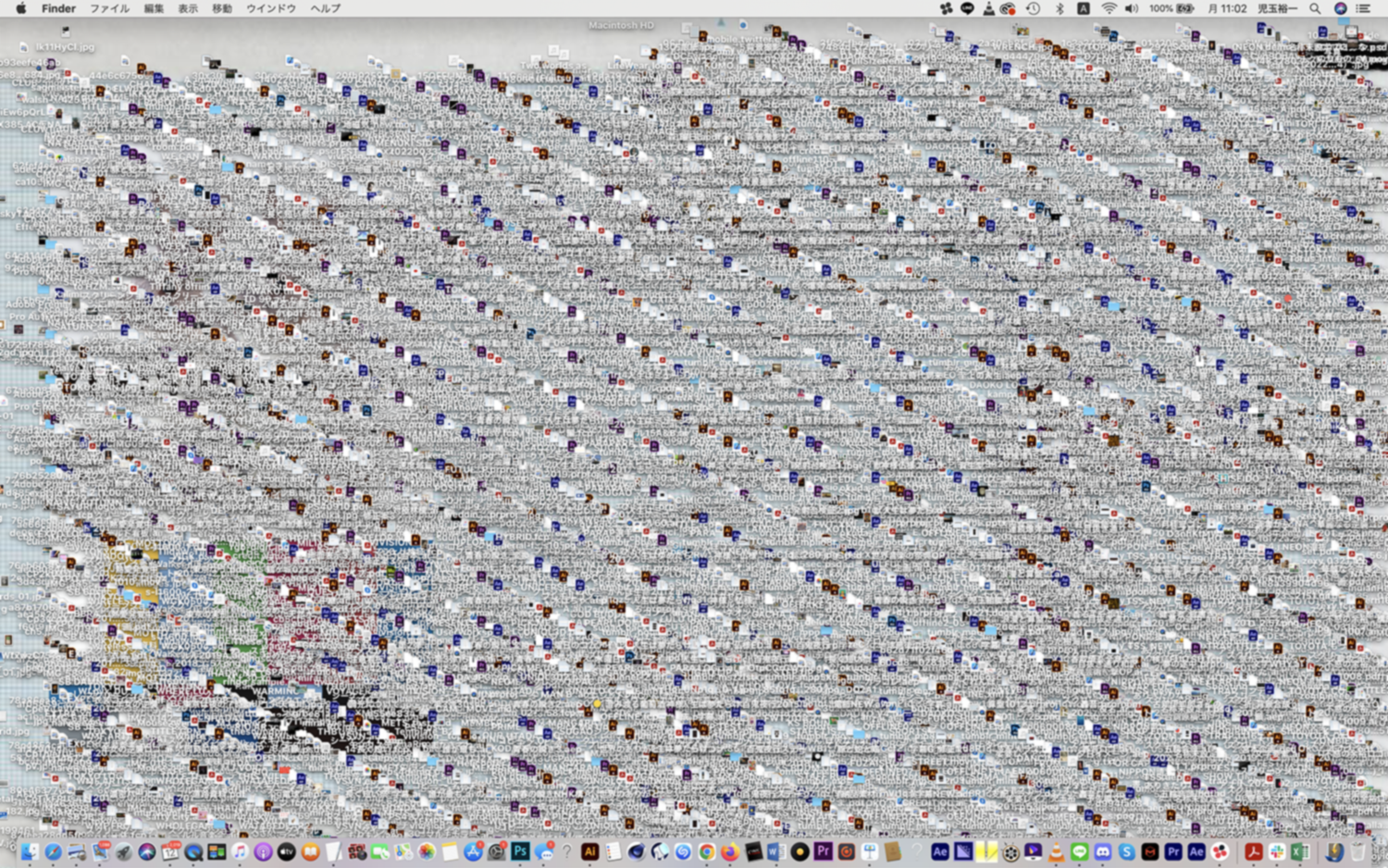Open Siri from the Dock
Image resolution: width=1388 pixels, height=868 pixels.
coord(147,851)
